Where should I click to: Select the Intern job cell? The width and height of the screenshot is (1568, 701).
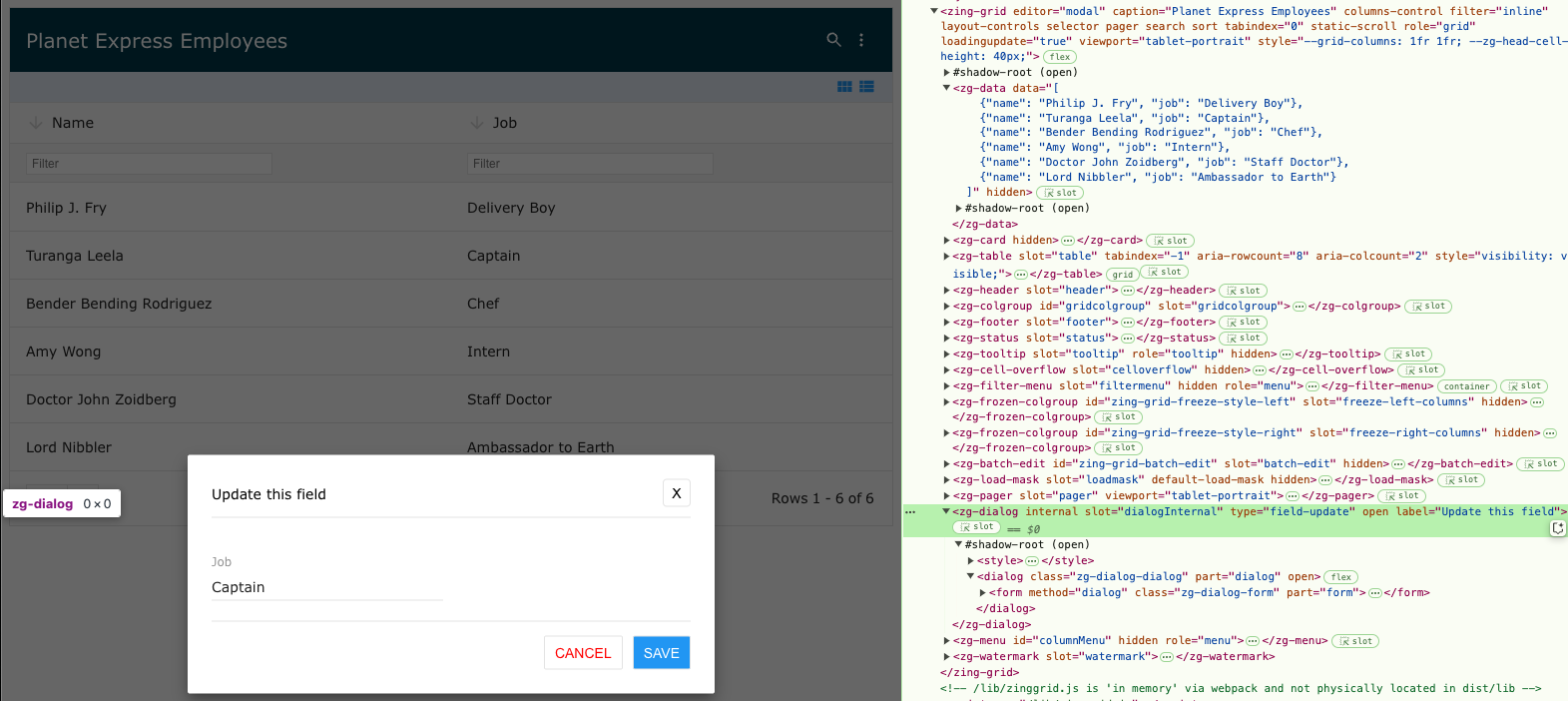click(672, 351)
